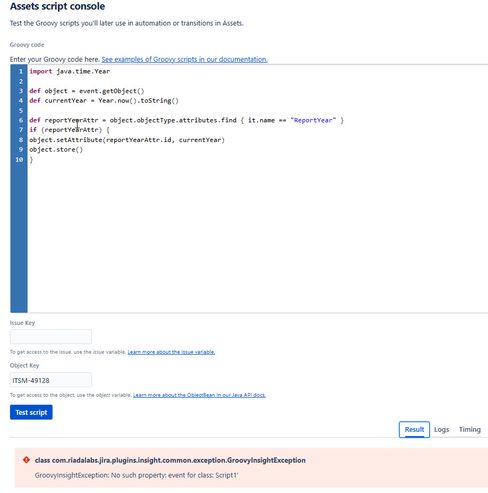Screen dimensions: 488x493
Task: Open the Result tab
Action: (414, 429)
